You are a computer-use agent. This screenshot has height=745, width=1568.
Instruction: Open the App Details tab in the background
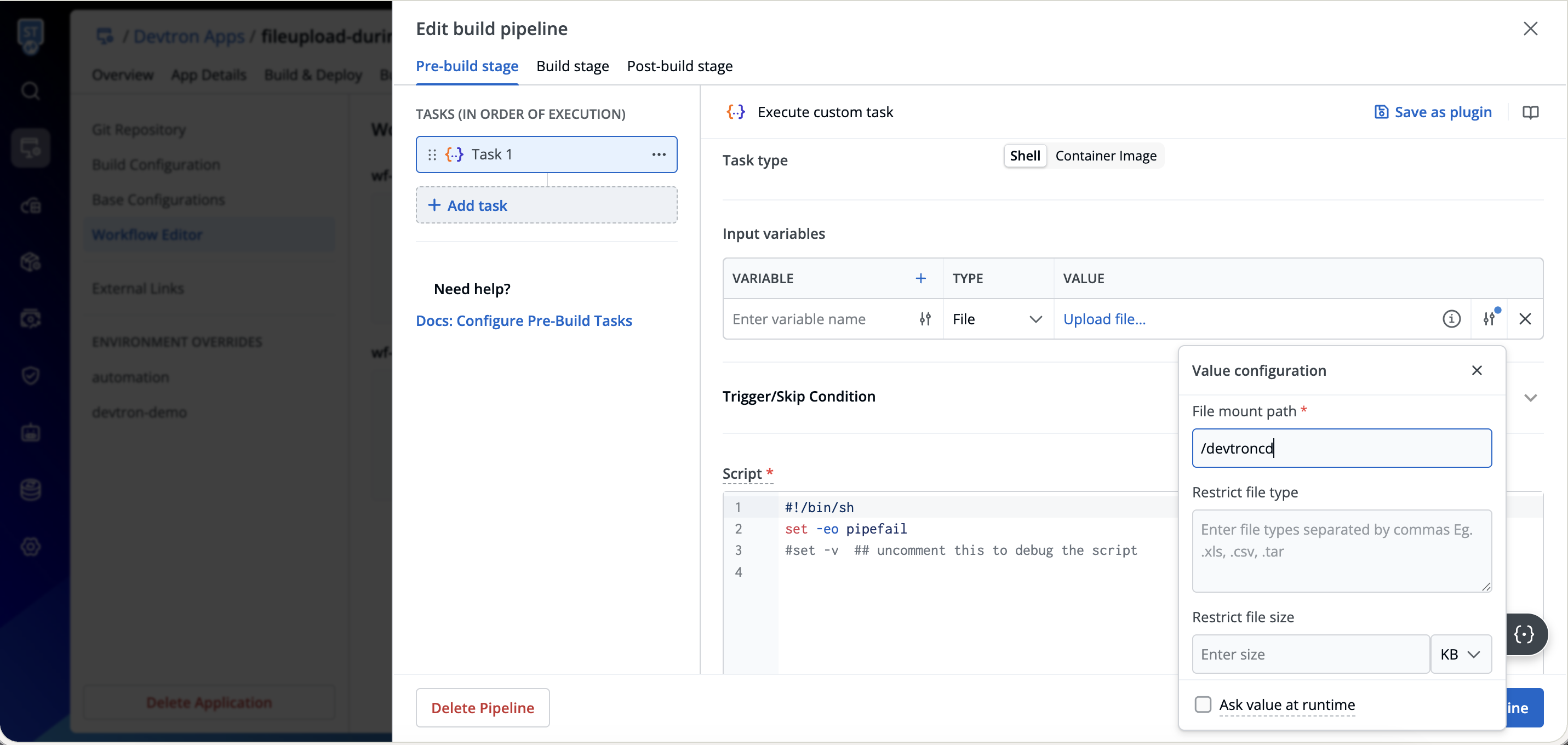click(208, 75)
